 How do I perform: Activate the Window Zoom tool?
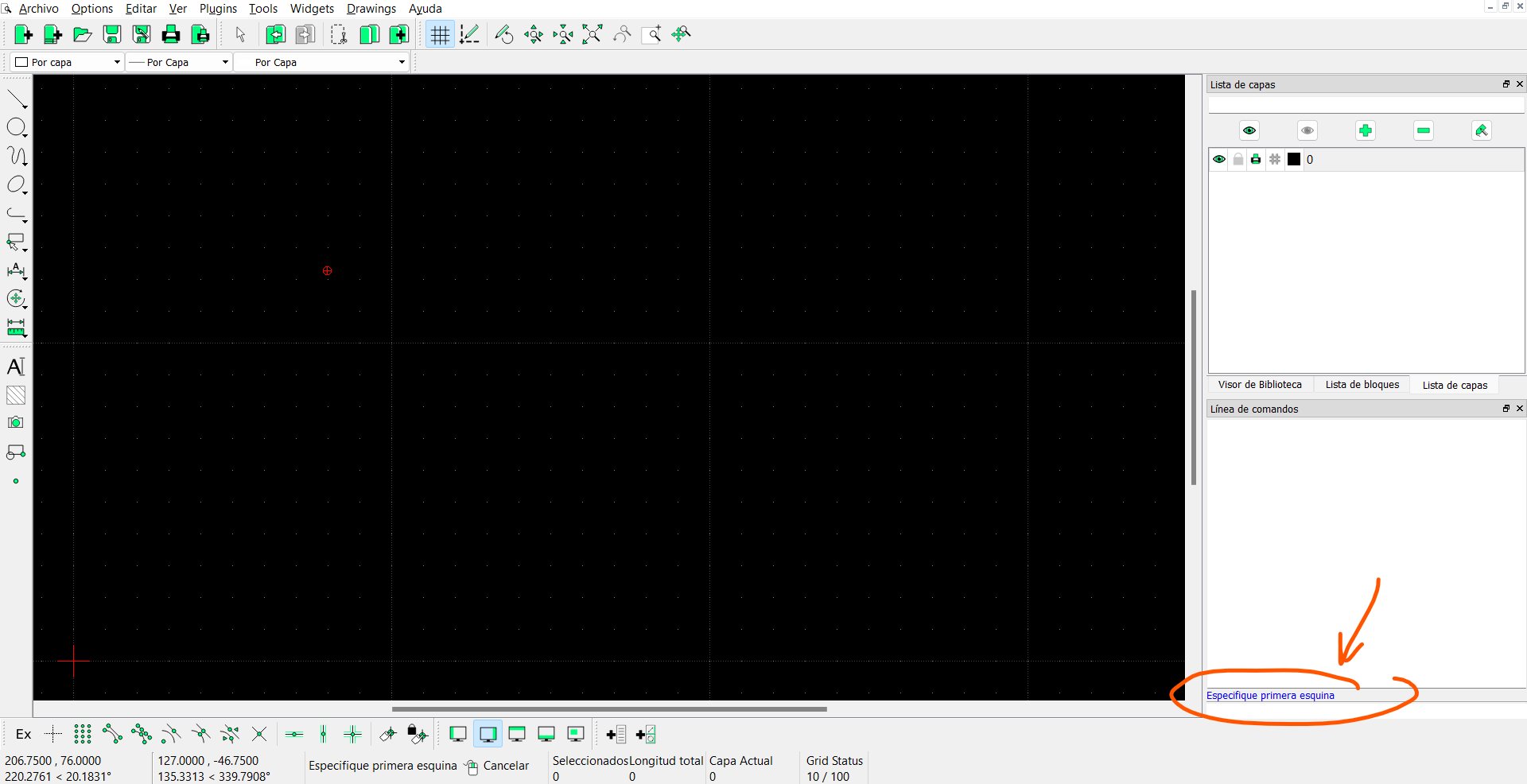pyautogui.click(x=651, y=34)
